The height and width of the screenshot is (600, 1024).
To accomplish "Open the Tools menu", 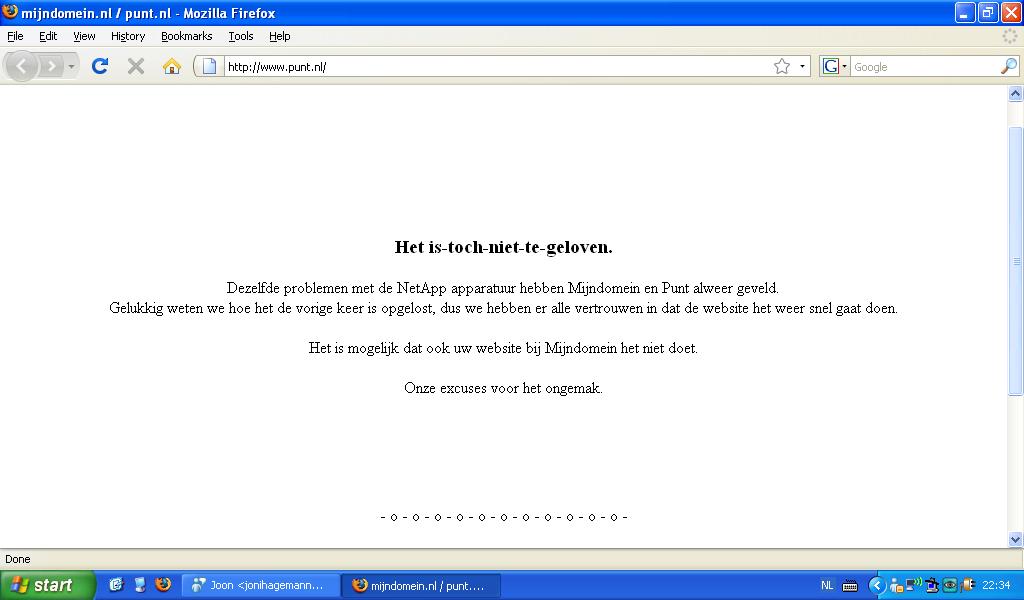I will click(x=240, y=36).
